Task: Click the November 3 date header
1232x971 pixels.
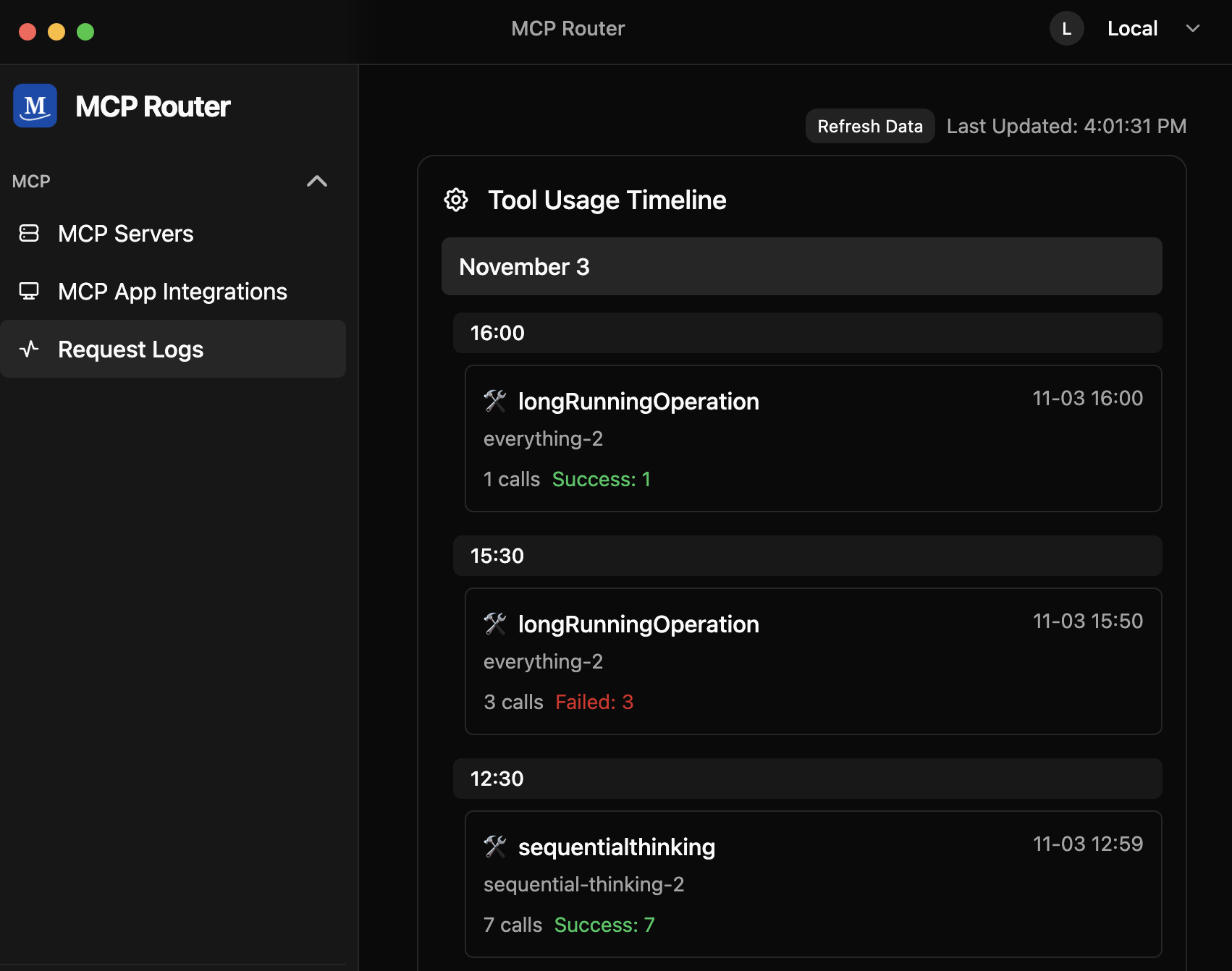Action: coord(801,266)
